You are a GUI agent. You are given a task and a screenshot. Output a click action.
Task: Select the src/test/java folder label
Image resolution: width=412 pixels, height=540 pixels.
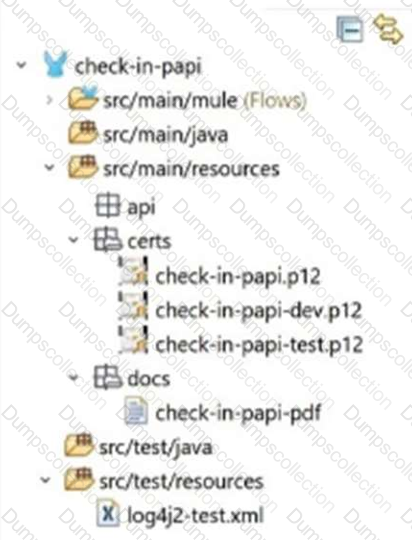tap(155, 447)
